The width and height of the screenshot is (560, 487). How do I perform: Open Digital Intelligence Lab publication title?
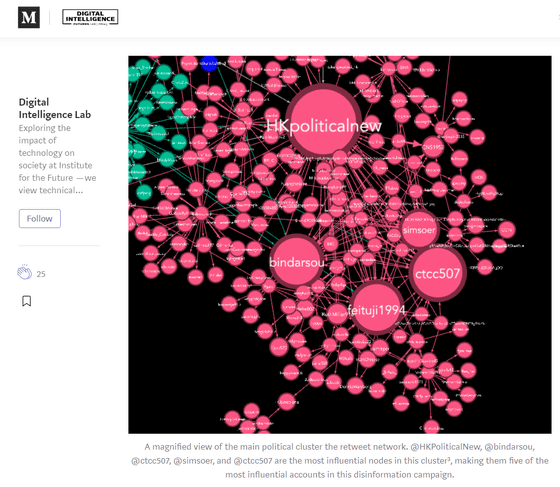(x=55, y=108)
